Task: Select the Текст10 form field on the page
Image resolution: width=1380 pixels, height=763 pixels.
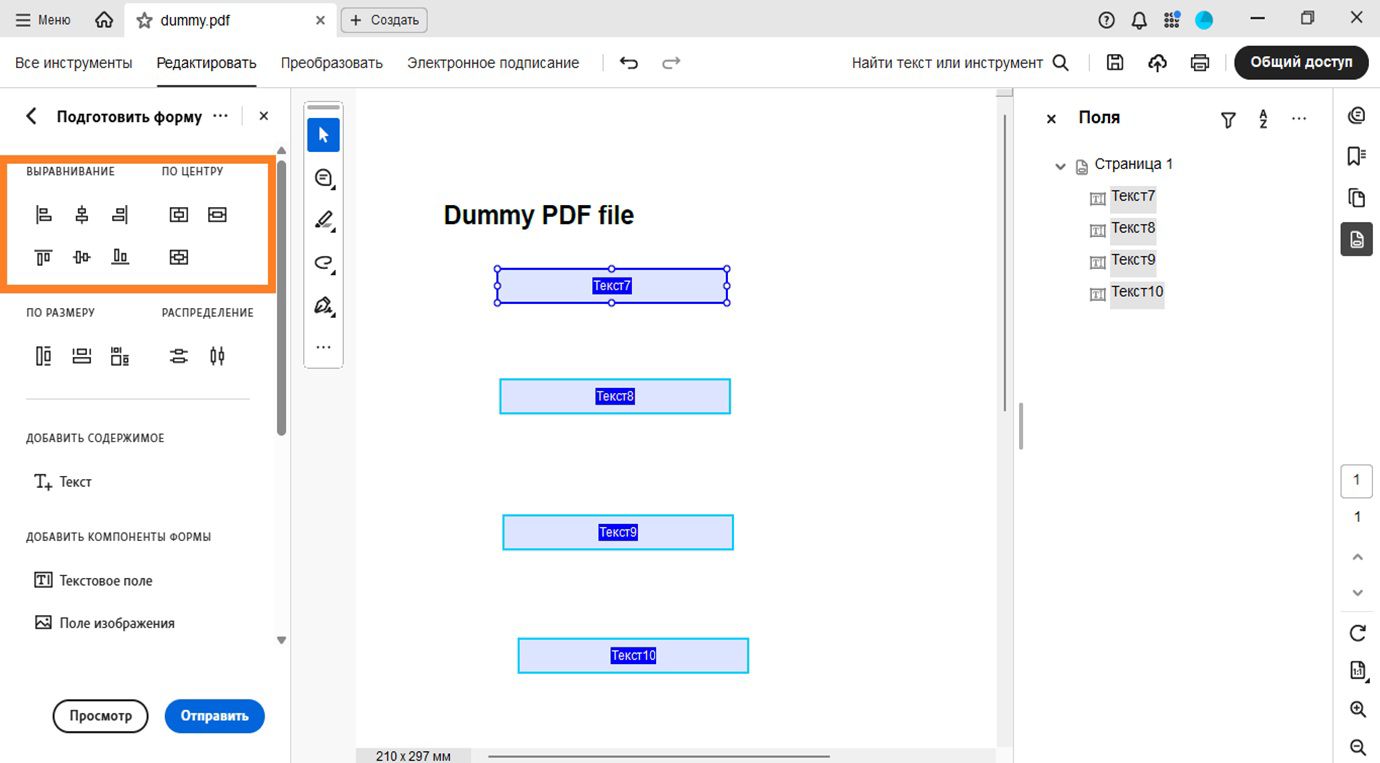Action: (633, 655)
